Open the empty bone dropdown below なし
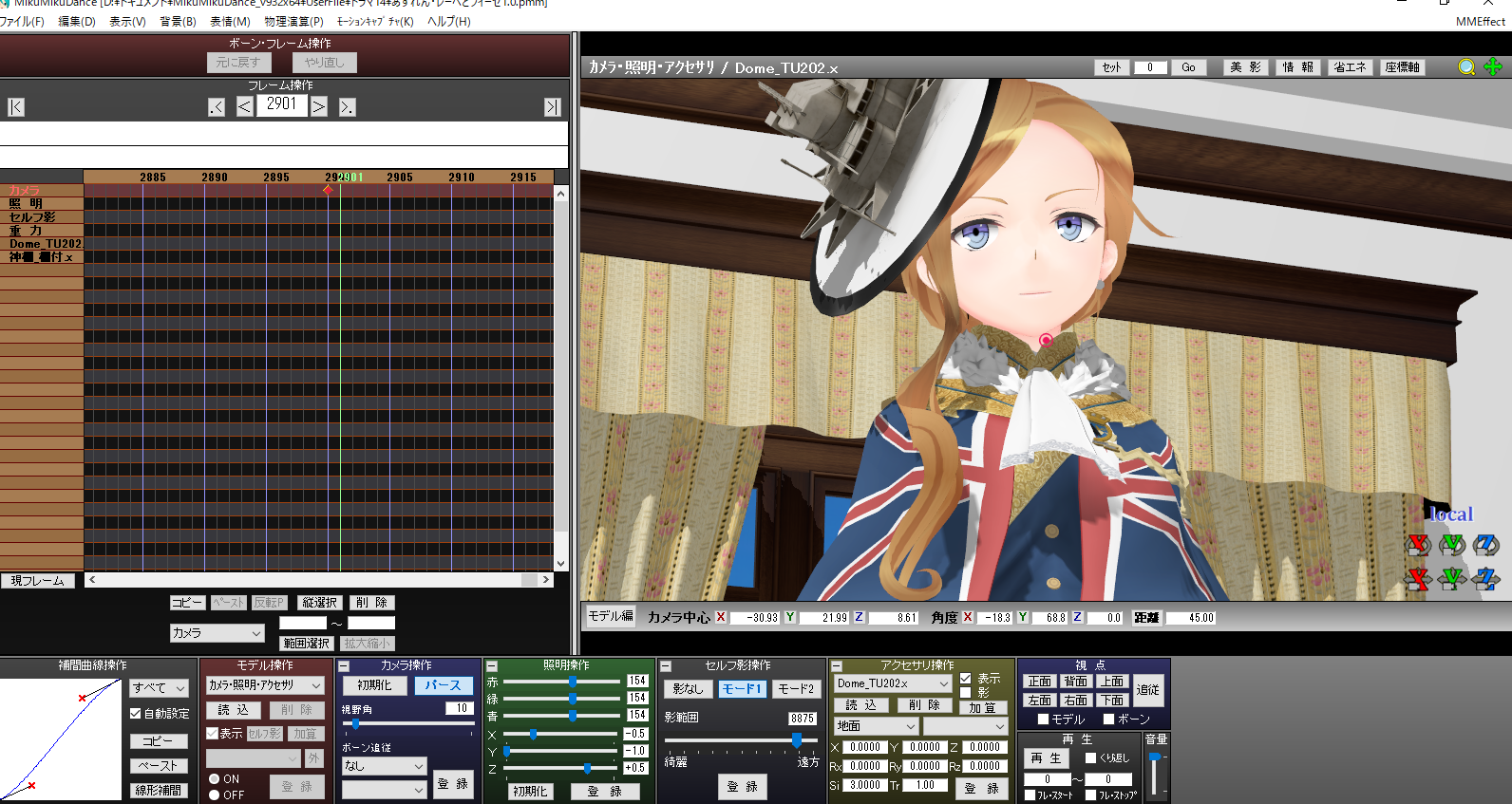The height and width of the screenshot is (804, 1512). pyautogui.click(x=384, y=790)
